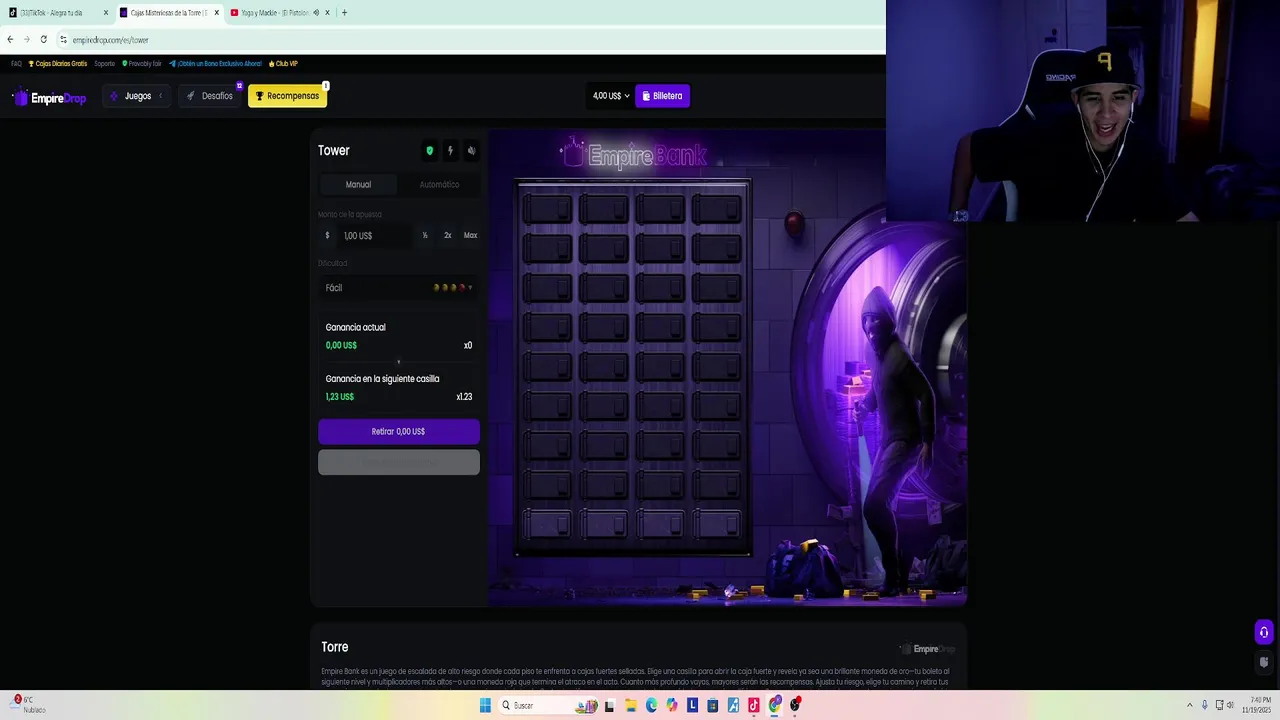Toggle the lightning fast-mode icon
Screen dimensions: 1280x720
click(450, 151)
